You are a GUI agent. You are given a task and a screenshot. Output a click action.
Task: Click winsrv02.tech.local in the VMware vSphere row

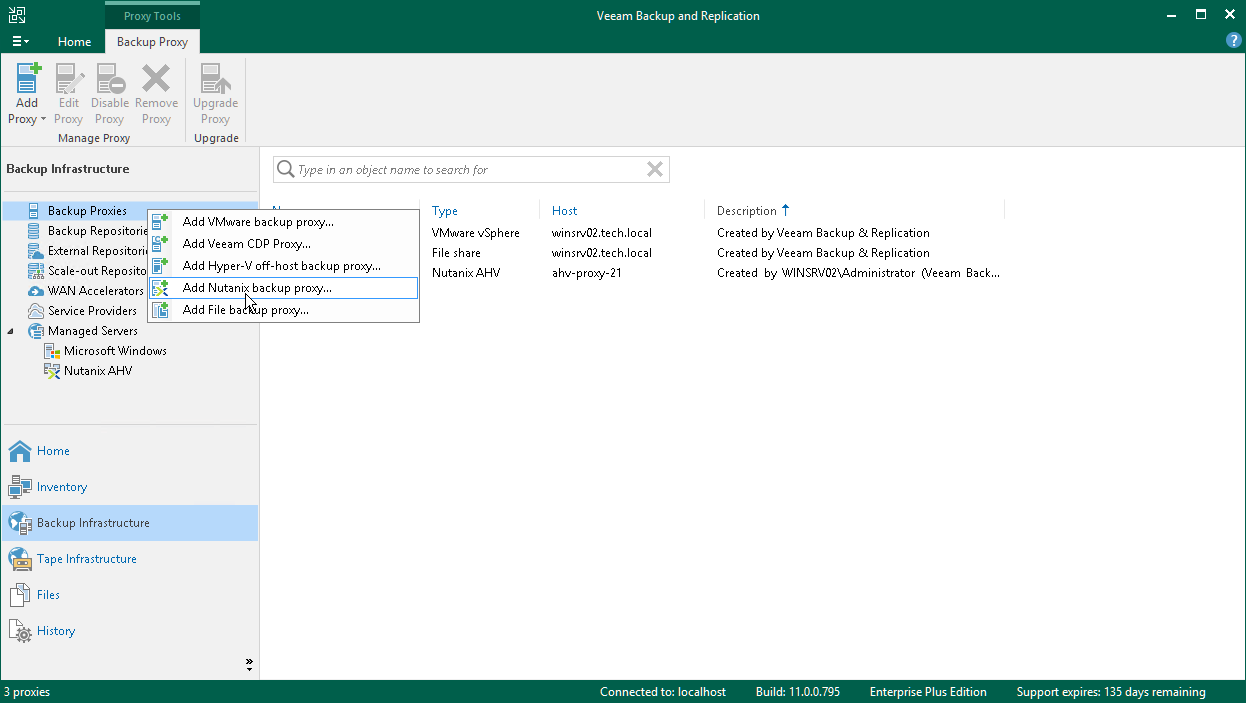(602, 233)
